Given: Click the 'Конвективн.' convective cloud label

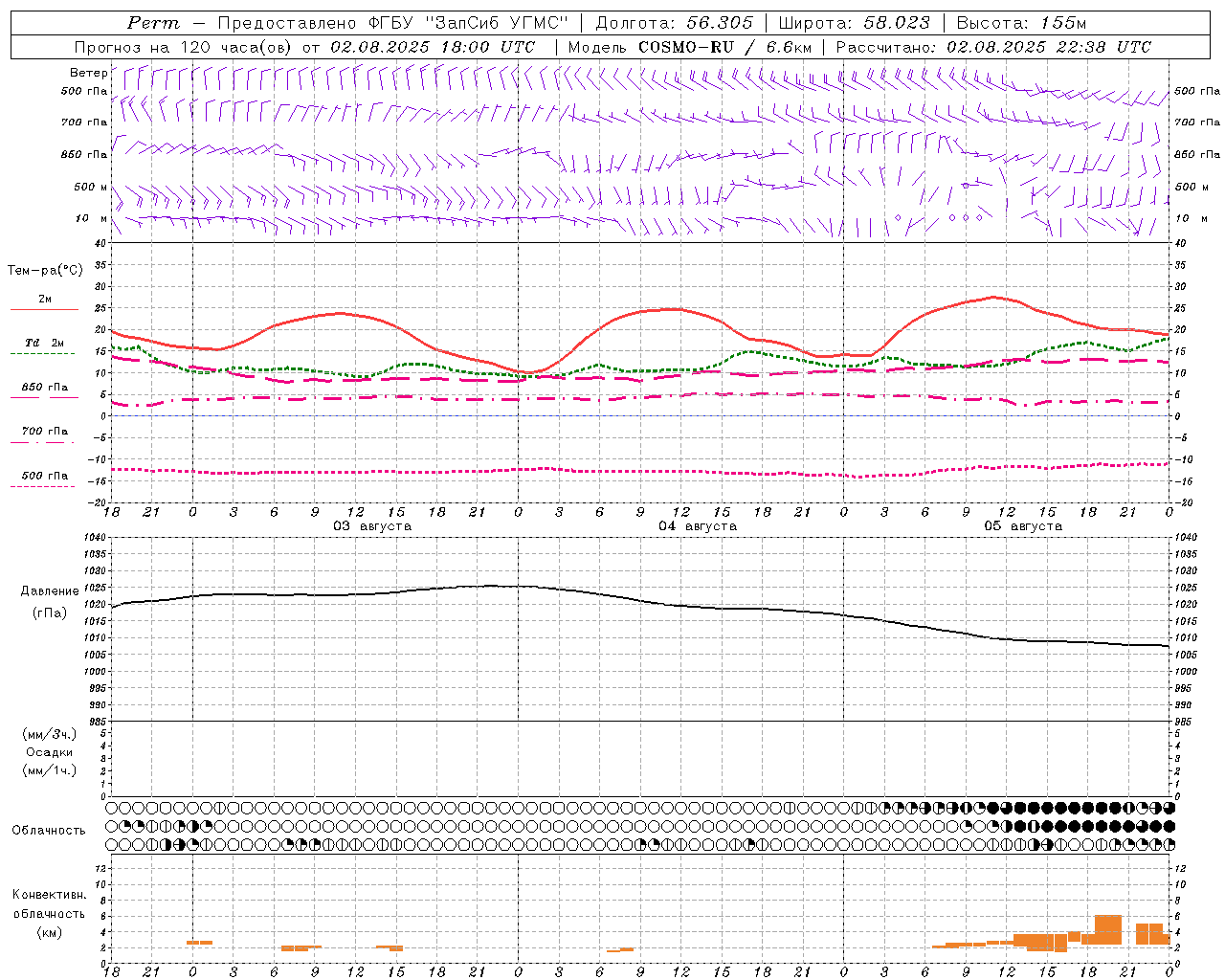Looking at the screenshot, I should pyautogui.click(x=49, y=895).
